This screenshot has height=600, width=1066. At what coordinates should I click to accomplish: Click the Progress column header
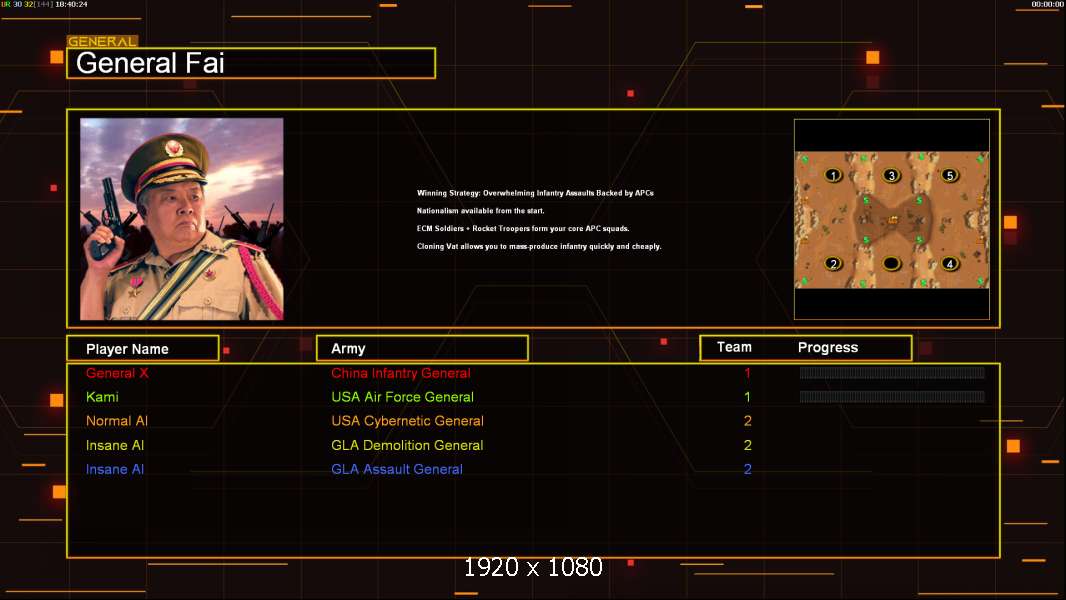pos(827,347)
